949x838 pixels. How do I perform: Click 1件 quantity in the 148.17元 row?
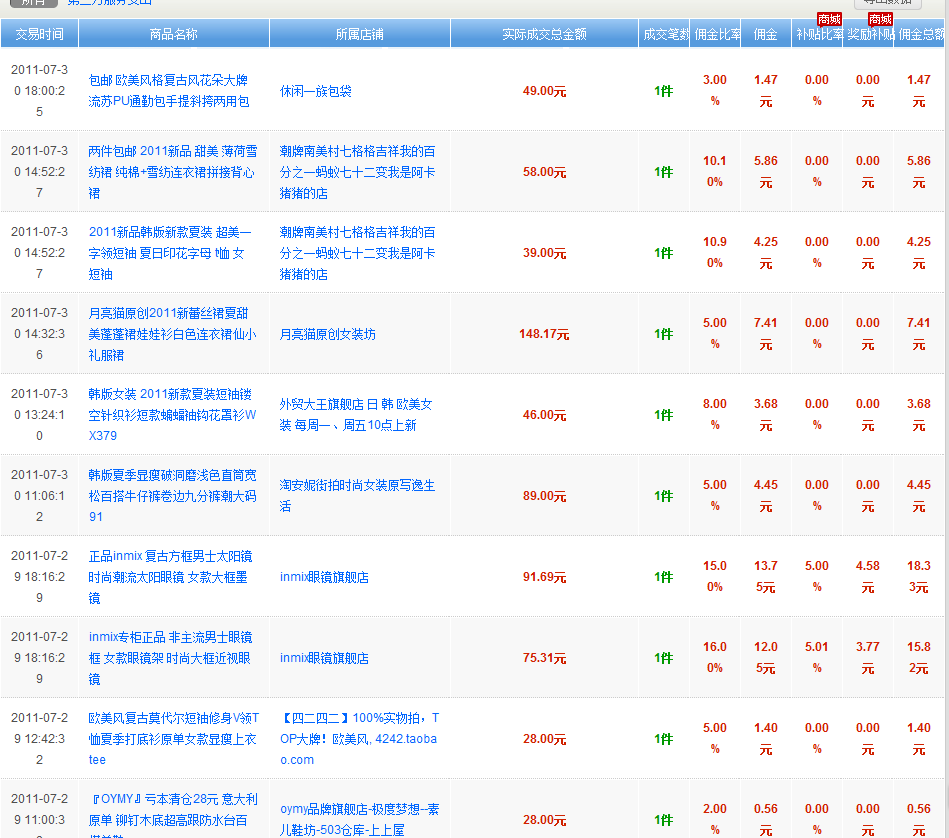pyautogui.click(x=664, y=334)
